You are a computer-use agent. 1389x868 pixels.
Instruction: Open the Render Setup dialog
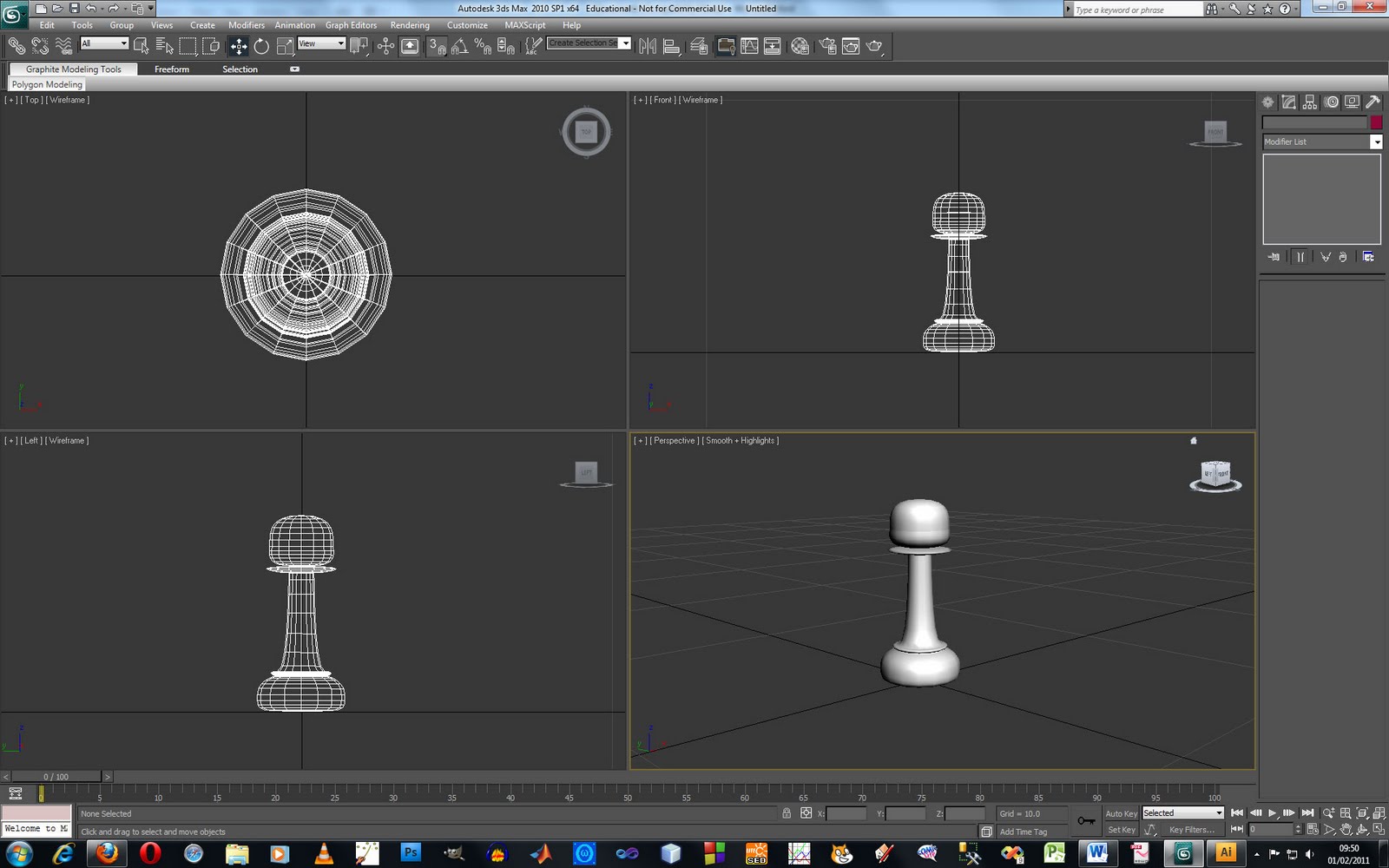(x=827, y=45)
